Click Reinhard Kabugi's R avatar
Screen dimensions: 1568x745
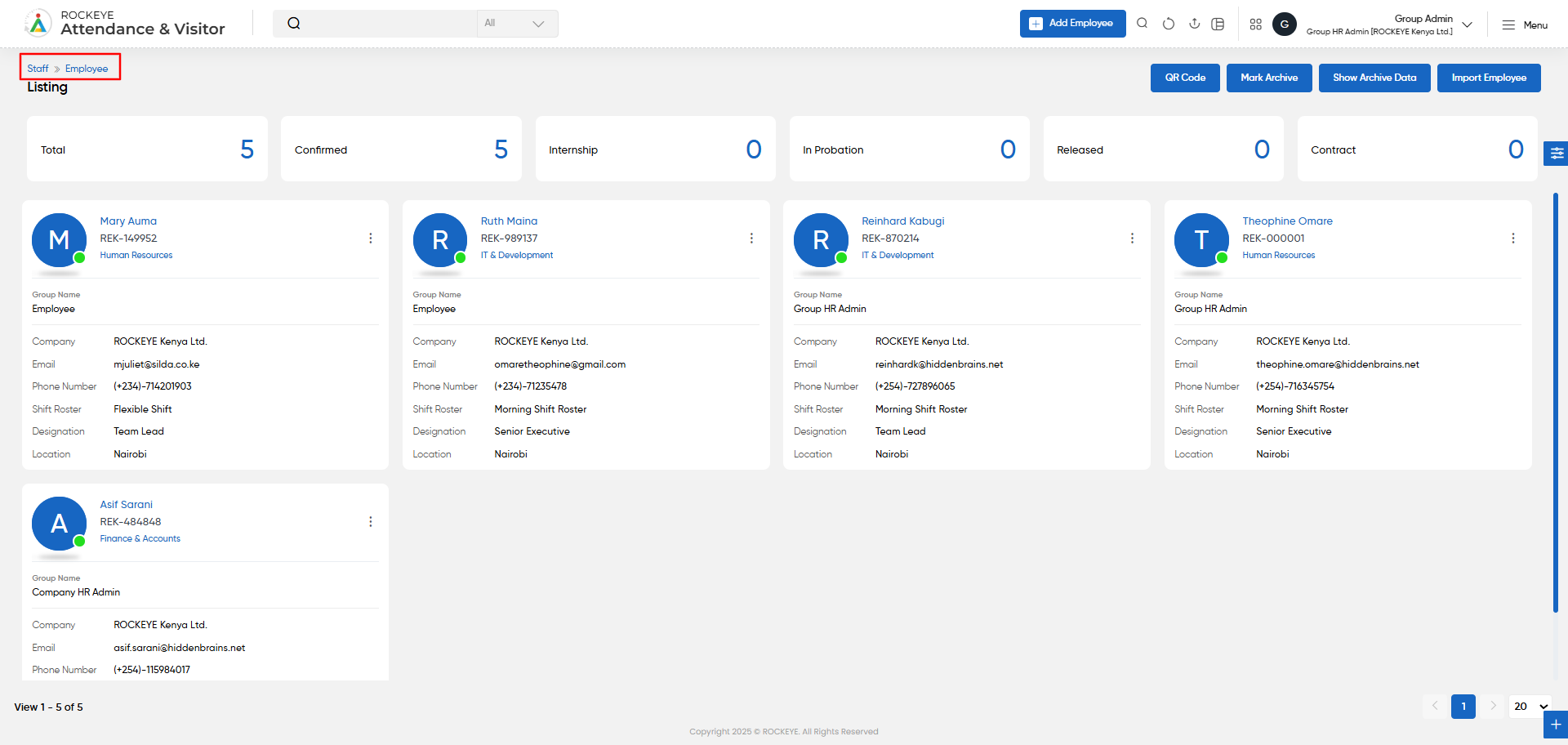pos(821,240)
